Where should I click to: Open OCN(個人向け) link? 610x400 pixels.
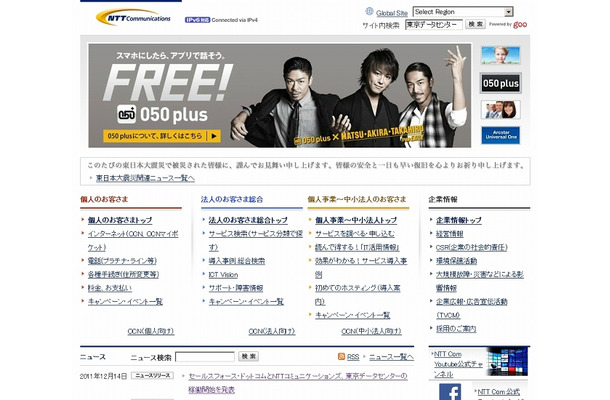tap(151, 331)
